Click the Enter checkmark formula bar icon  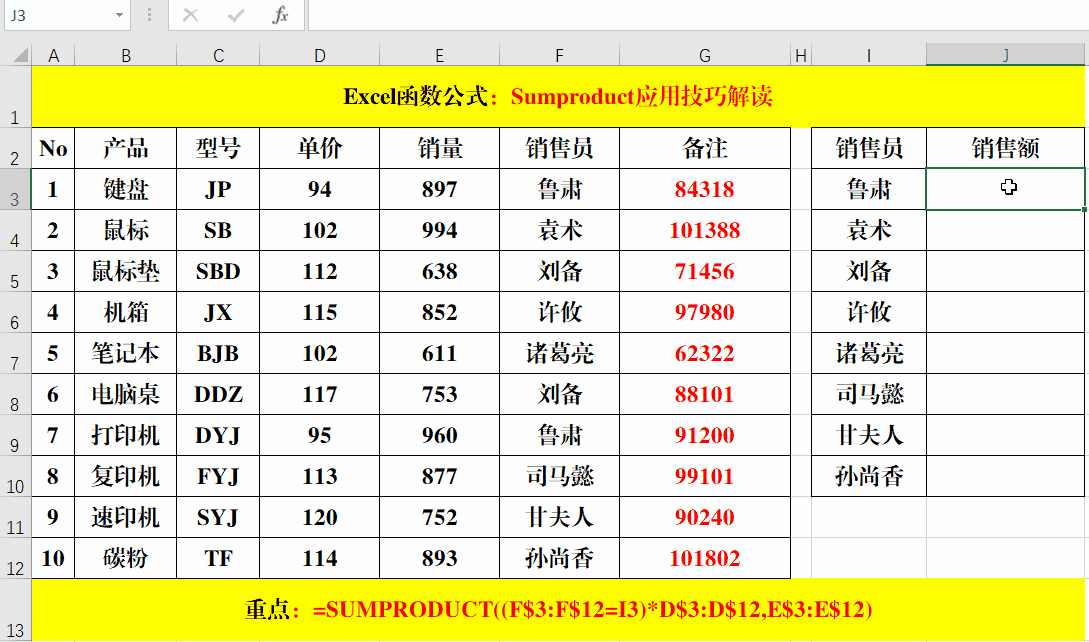(x=236, y=15)
